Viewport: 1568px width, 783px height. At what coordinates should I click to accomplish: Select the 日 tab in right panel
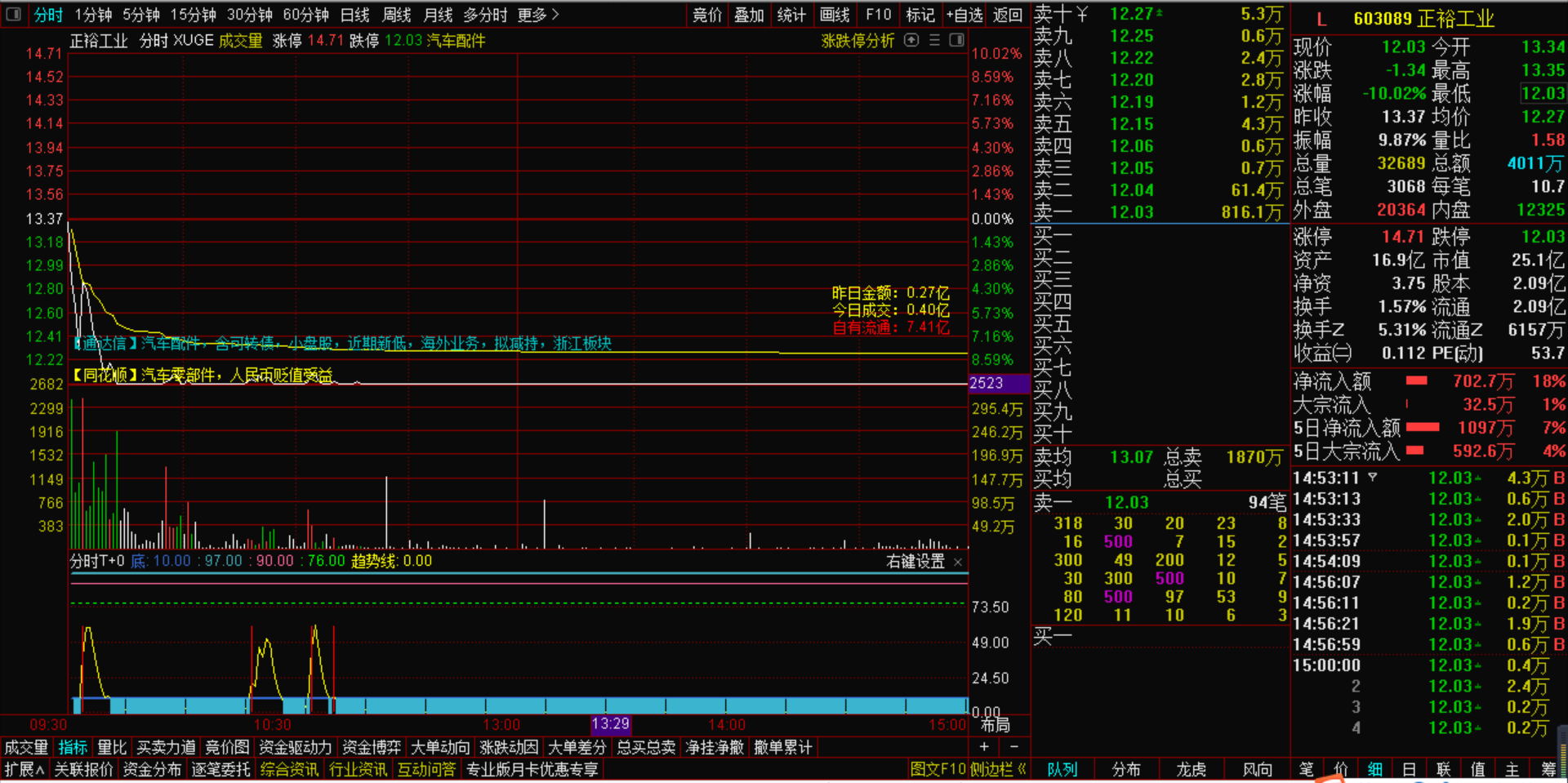(x=1410, y=769)
